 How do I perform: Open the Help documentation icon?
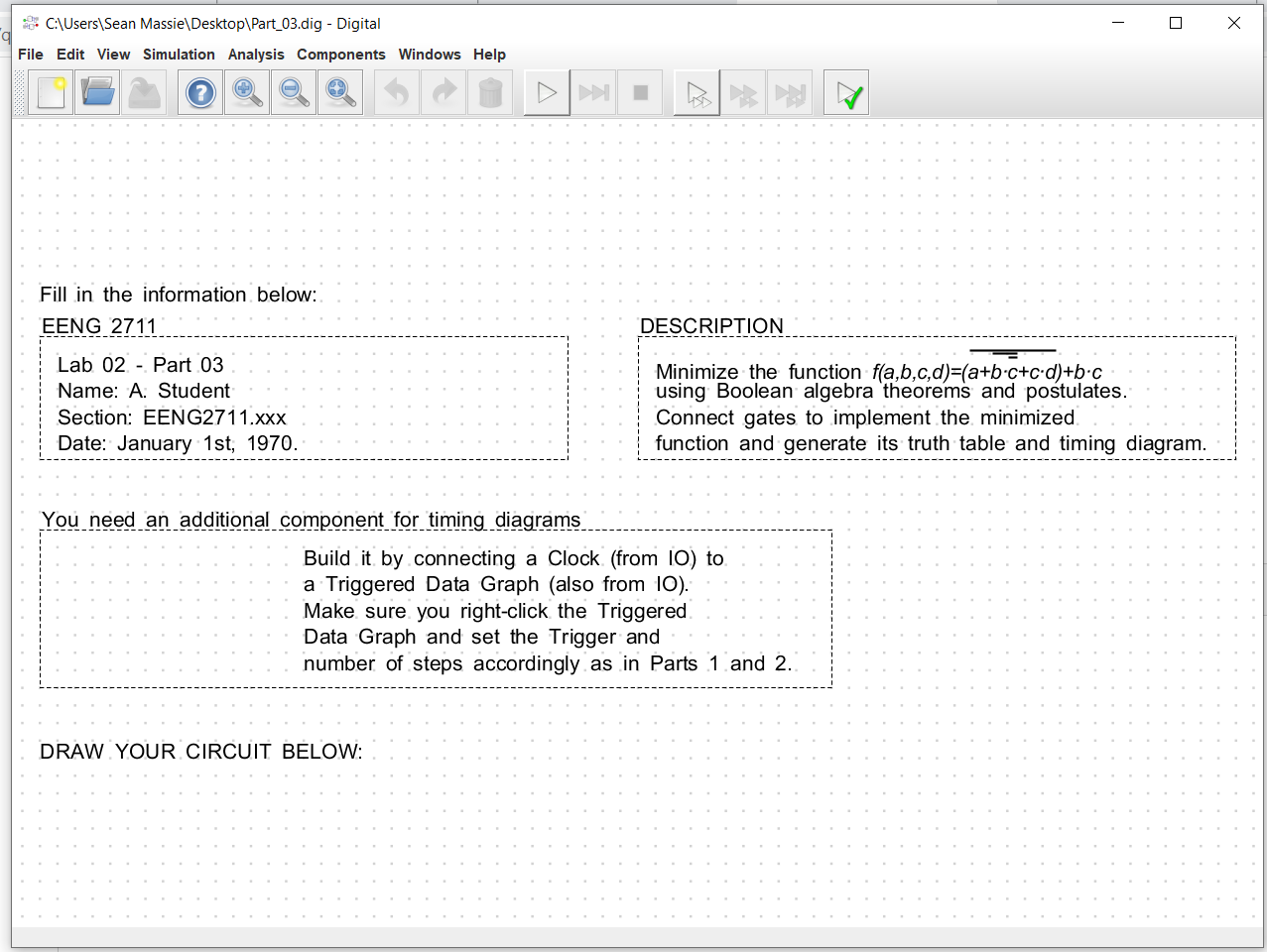tap(199, 92)
